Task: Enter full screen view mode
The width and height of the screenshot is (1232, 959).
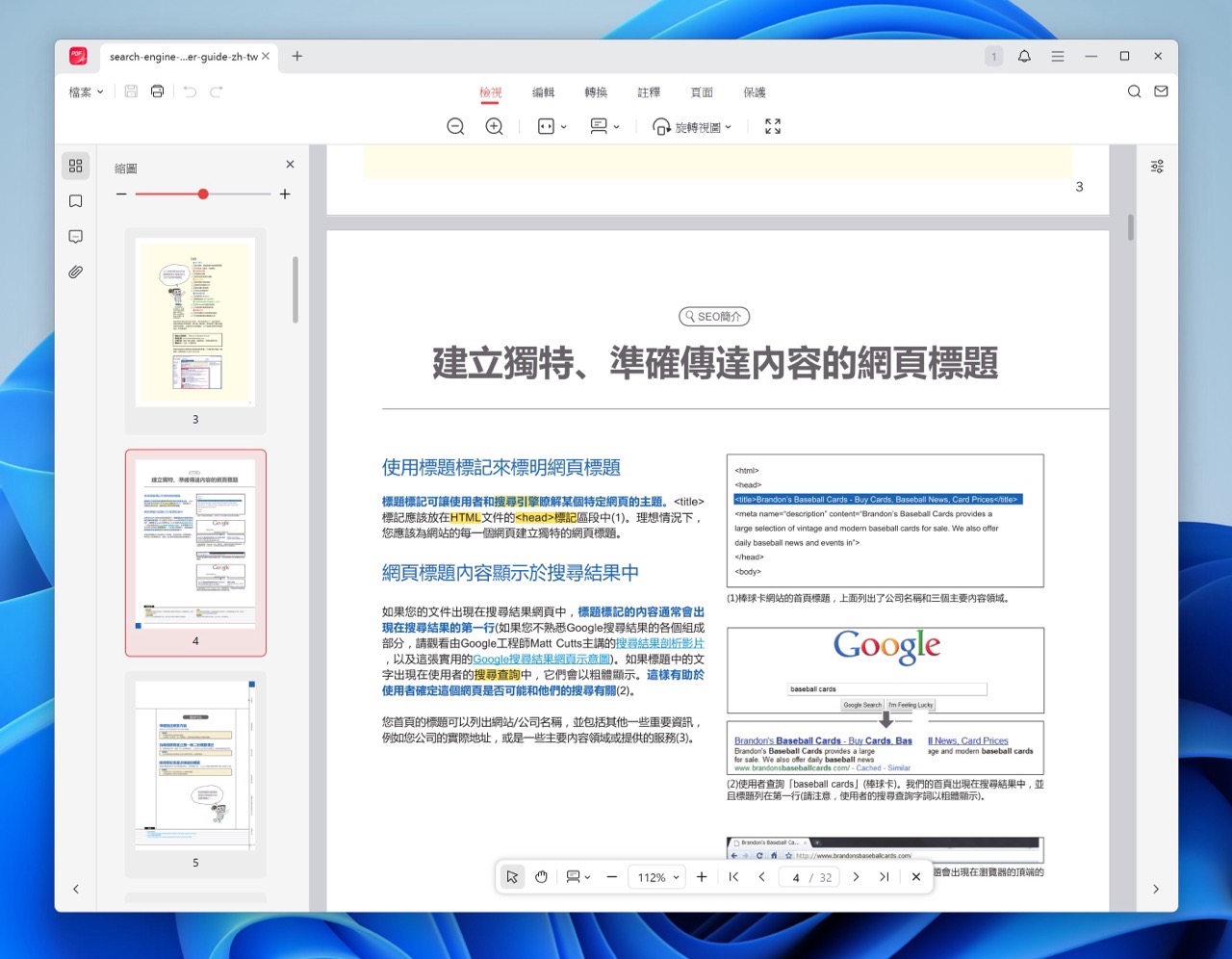Action: [x=773, y=127]
